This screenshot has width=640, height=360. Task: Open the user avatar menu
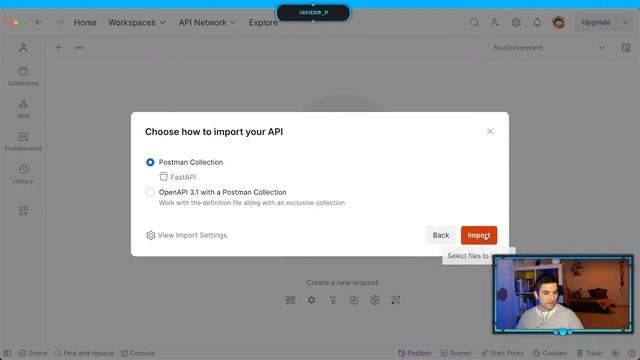558,22
